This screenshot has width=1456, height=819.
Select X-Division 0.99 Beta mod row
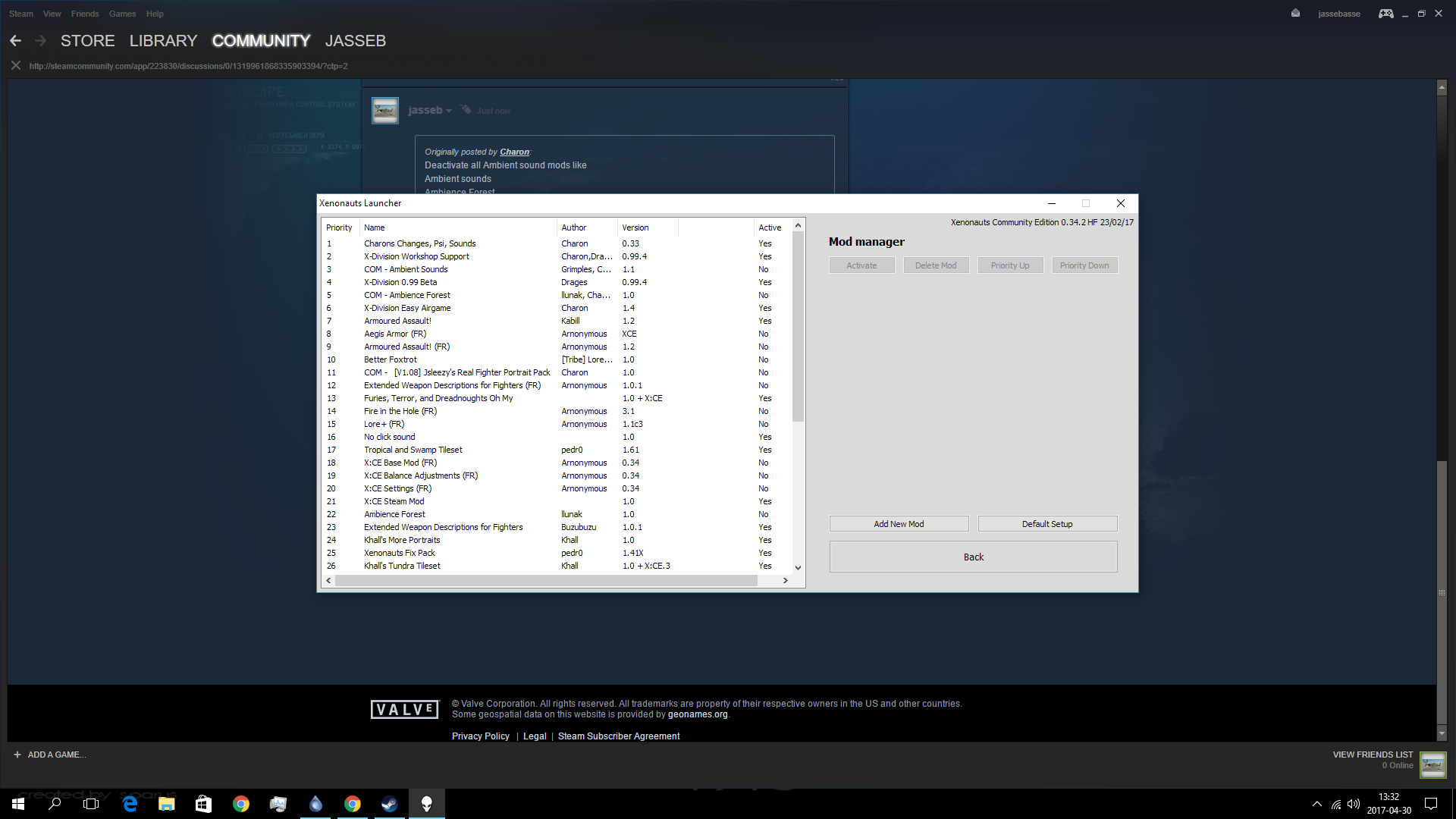point(557,282)
